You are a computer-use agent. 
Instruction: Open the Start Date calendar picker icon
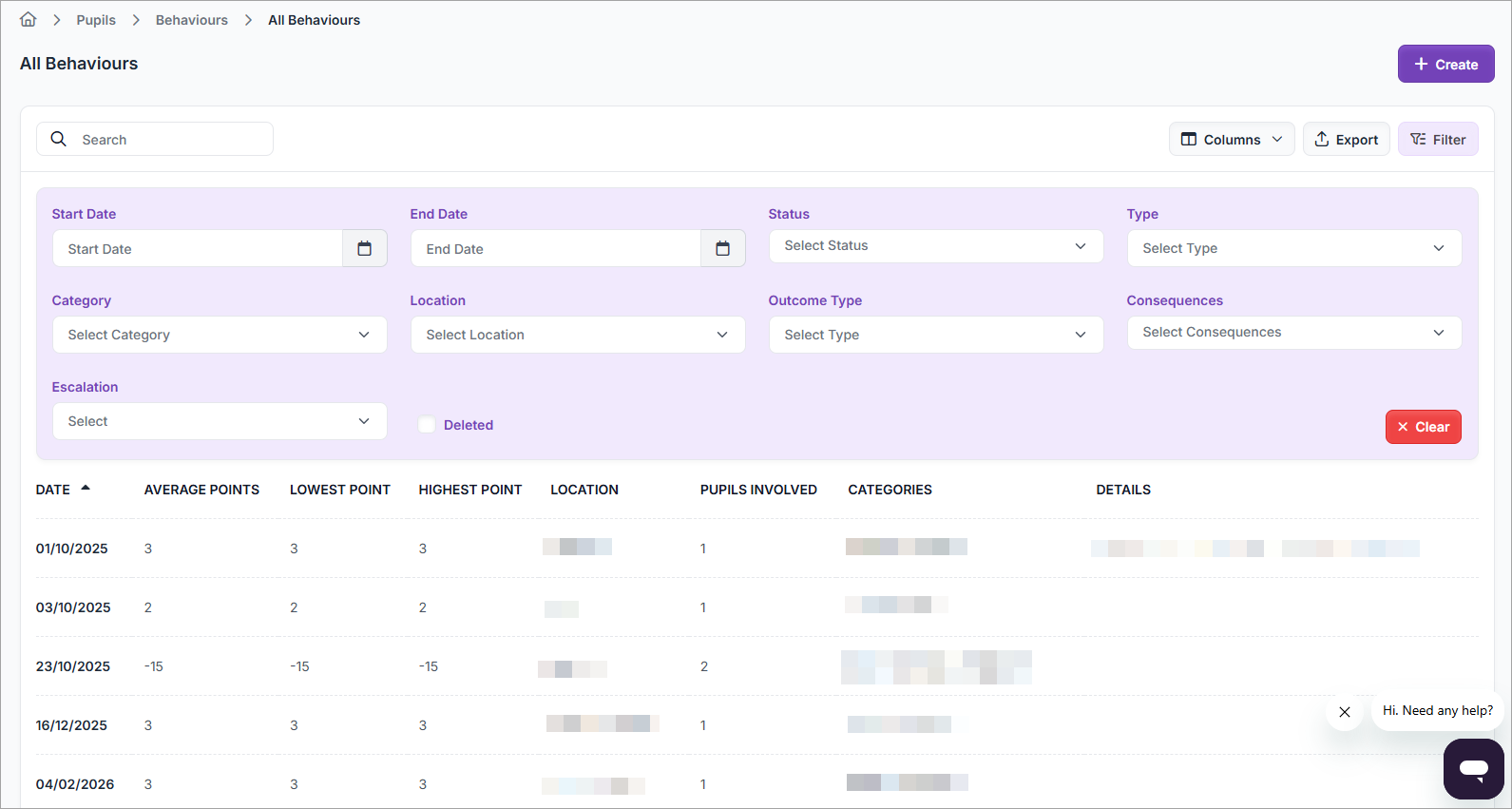[364, 249]
